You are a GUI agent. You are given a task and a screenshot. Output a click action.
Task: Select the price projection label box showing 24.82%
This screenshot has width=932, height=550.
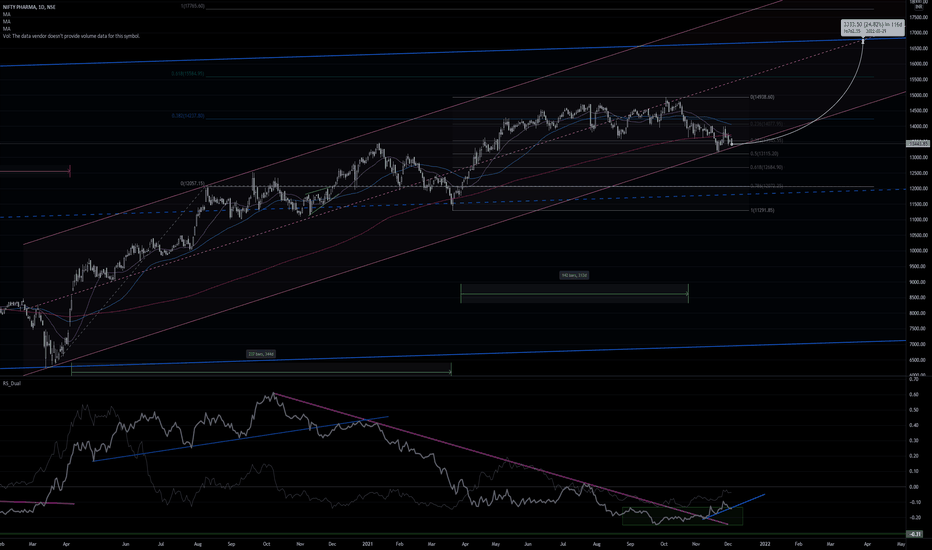873,27
